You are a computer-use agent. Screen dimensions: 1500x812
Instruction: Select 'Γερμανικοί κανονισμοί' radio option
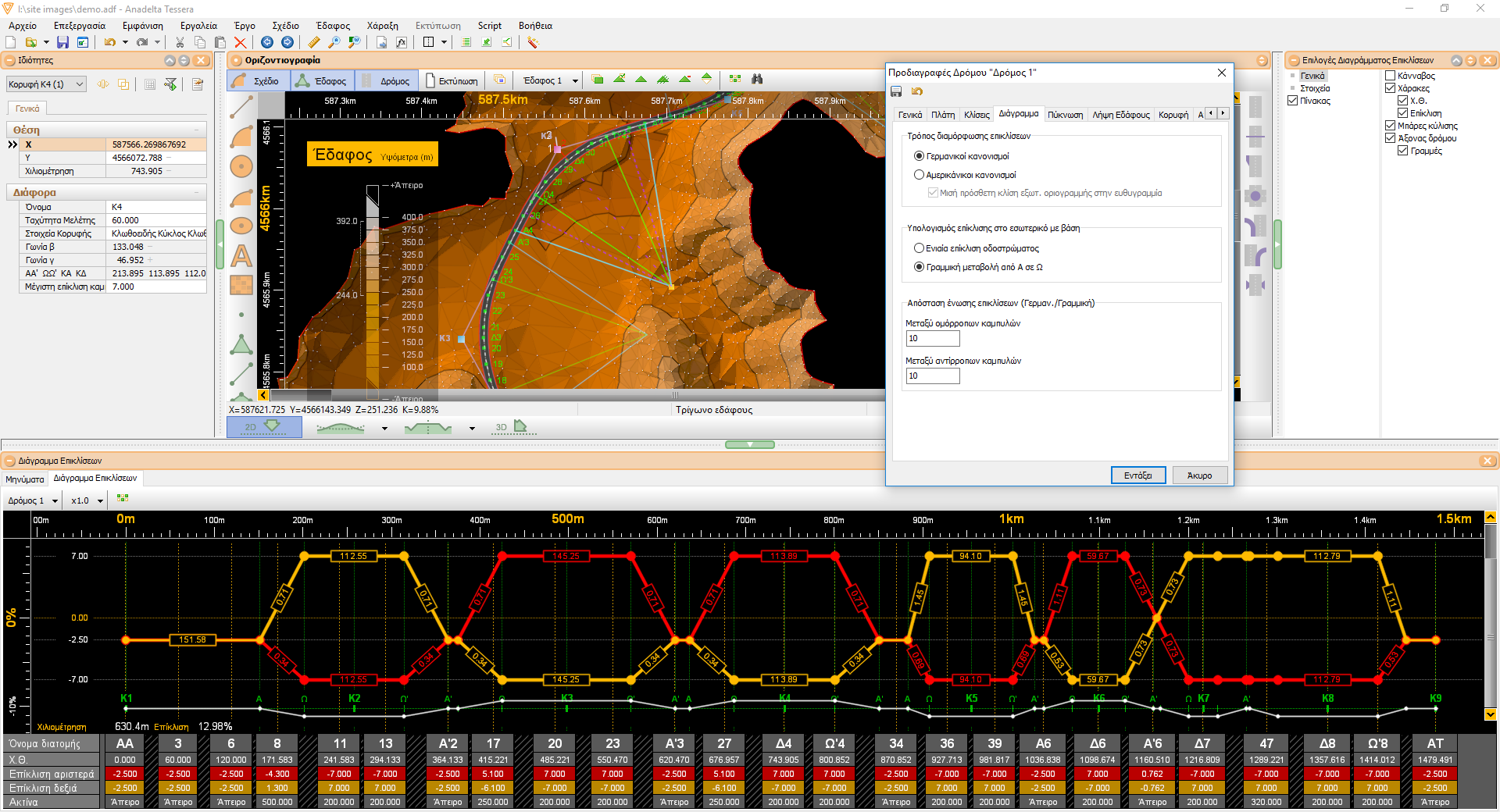pyautogui.click(x=919, y=156)
